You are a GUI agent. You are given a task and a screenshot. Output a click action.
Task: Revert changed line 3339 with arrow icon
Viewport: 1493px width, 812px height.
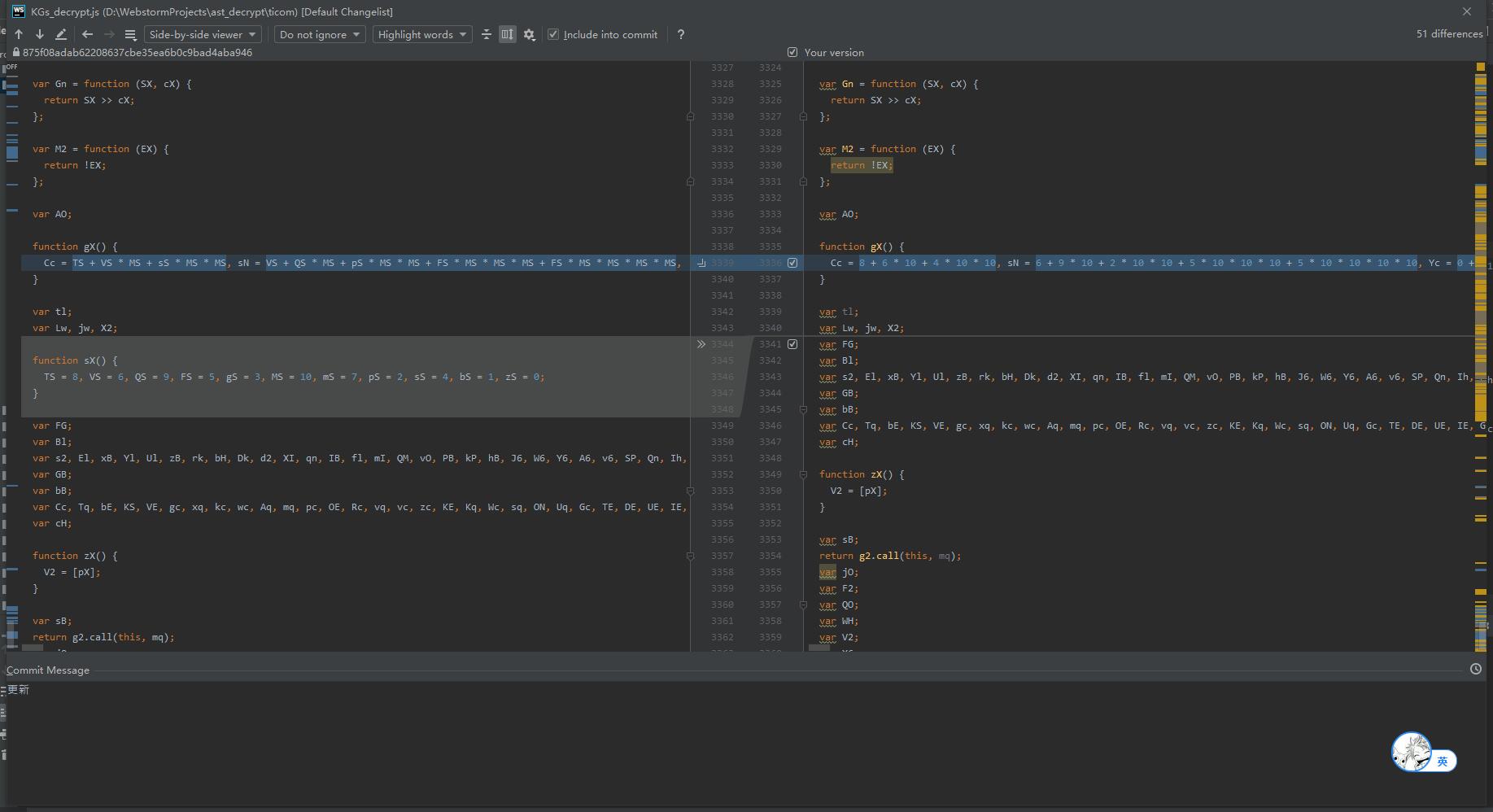[x=701, y=263]
